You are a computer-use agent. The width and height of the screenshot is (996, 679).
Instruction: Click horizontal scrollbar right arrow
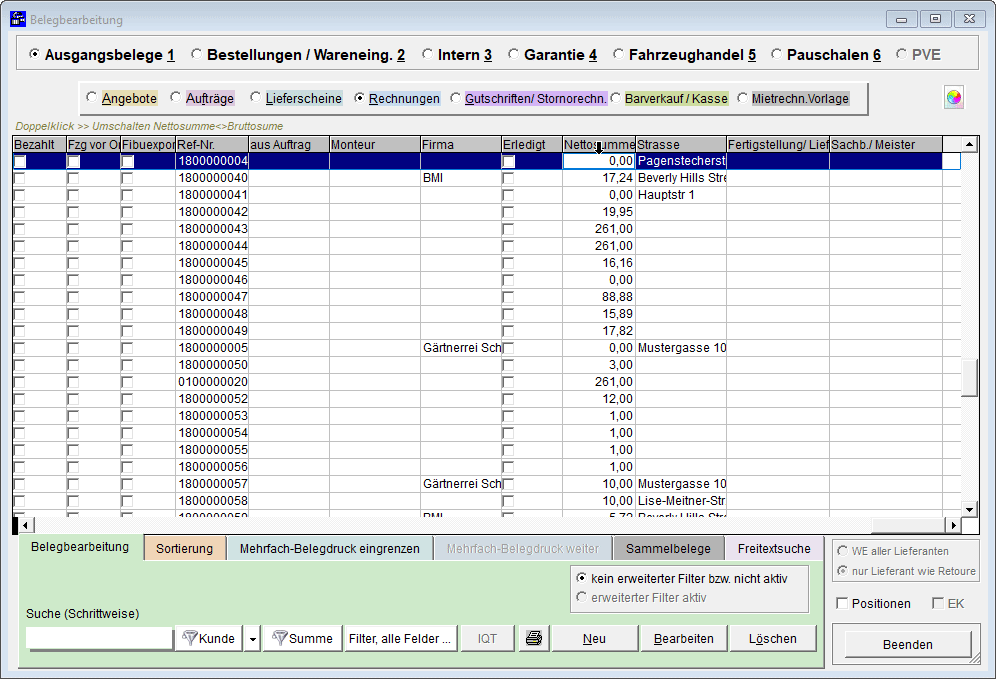point(953,525)
